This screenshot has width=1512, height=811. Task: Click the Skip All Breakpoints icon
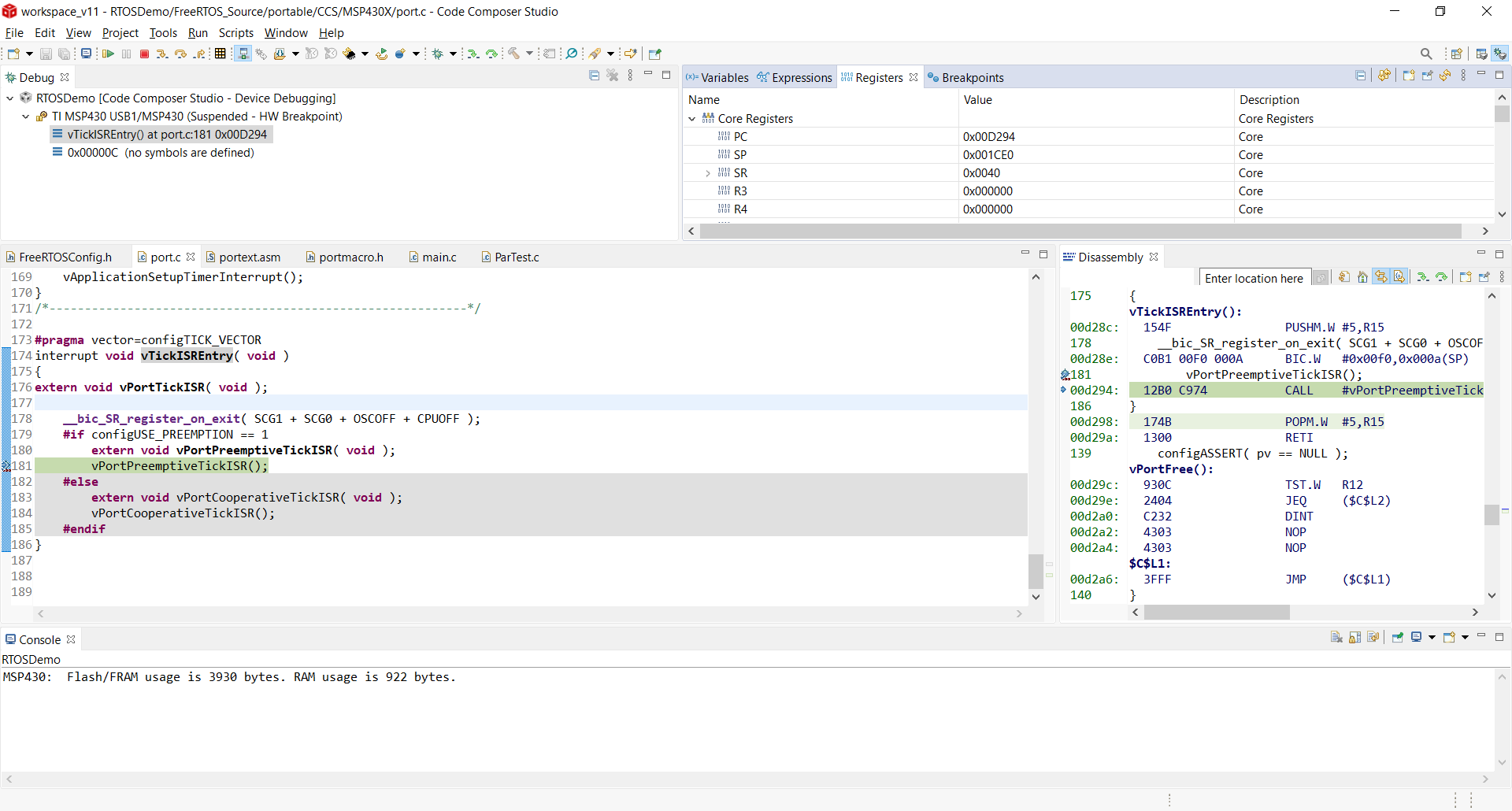tap(572, 54)
